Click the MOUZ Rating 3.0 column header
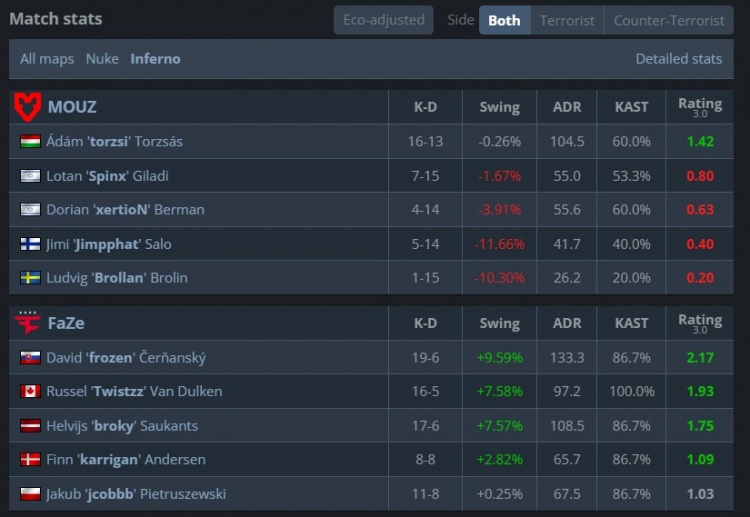 699,106
